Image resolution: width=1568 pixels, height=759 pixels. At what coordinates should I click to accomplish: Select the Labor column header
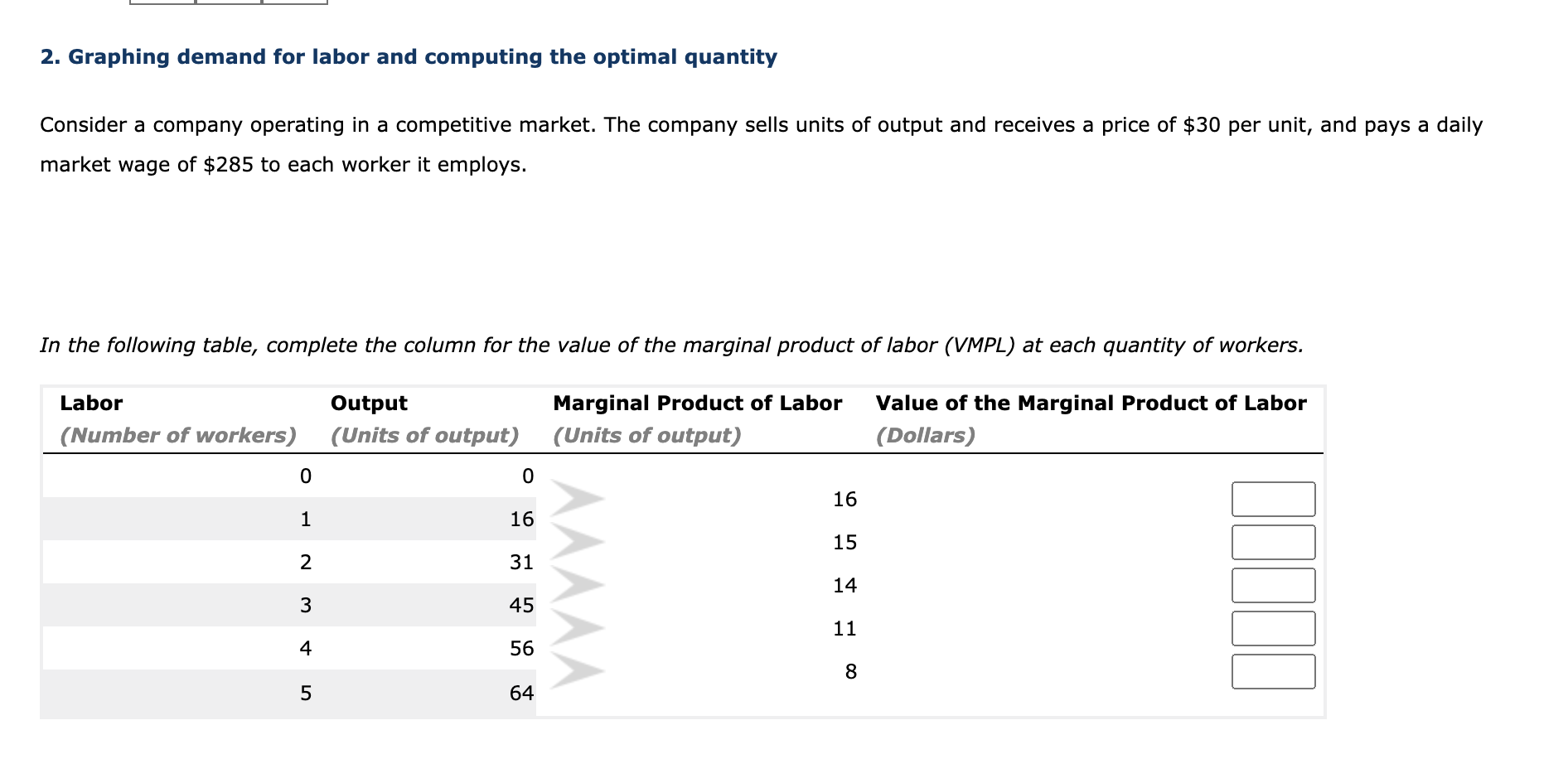[90, 404]
